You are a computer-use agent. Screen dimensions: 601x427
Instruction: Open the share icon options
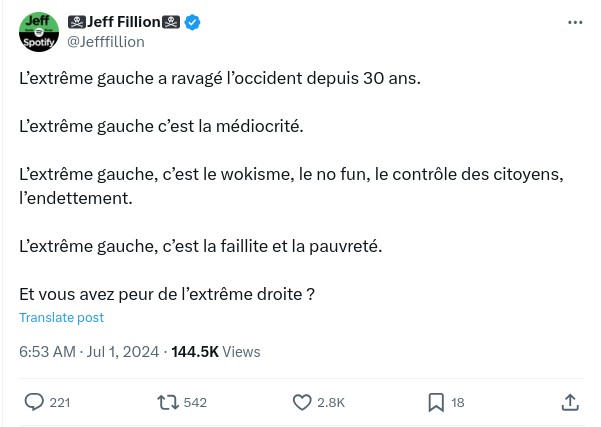[570, 402]
